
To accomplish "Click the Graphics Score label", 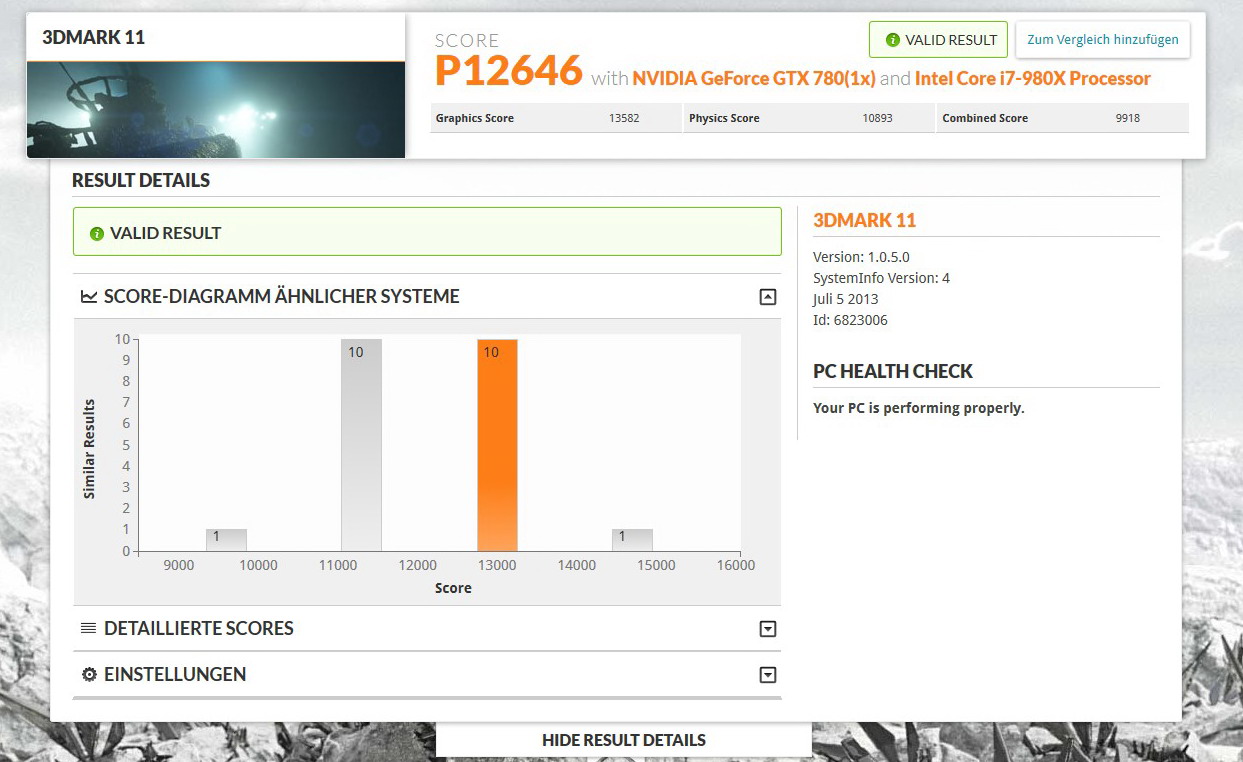I will 475,118.
